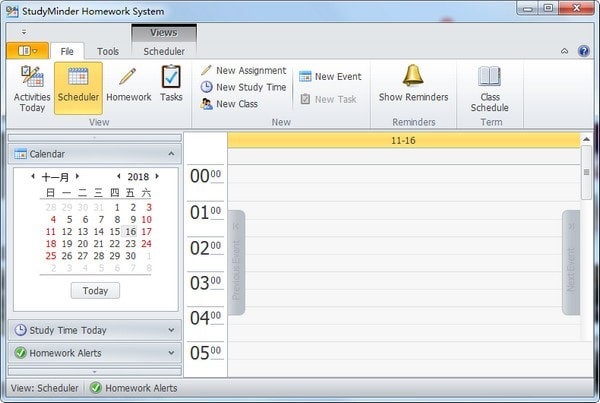Expand the Study Time Today panel
Image resolution: width=600 pixels, height=403 pixels.
pos(171,330)
